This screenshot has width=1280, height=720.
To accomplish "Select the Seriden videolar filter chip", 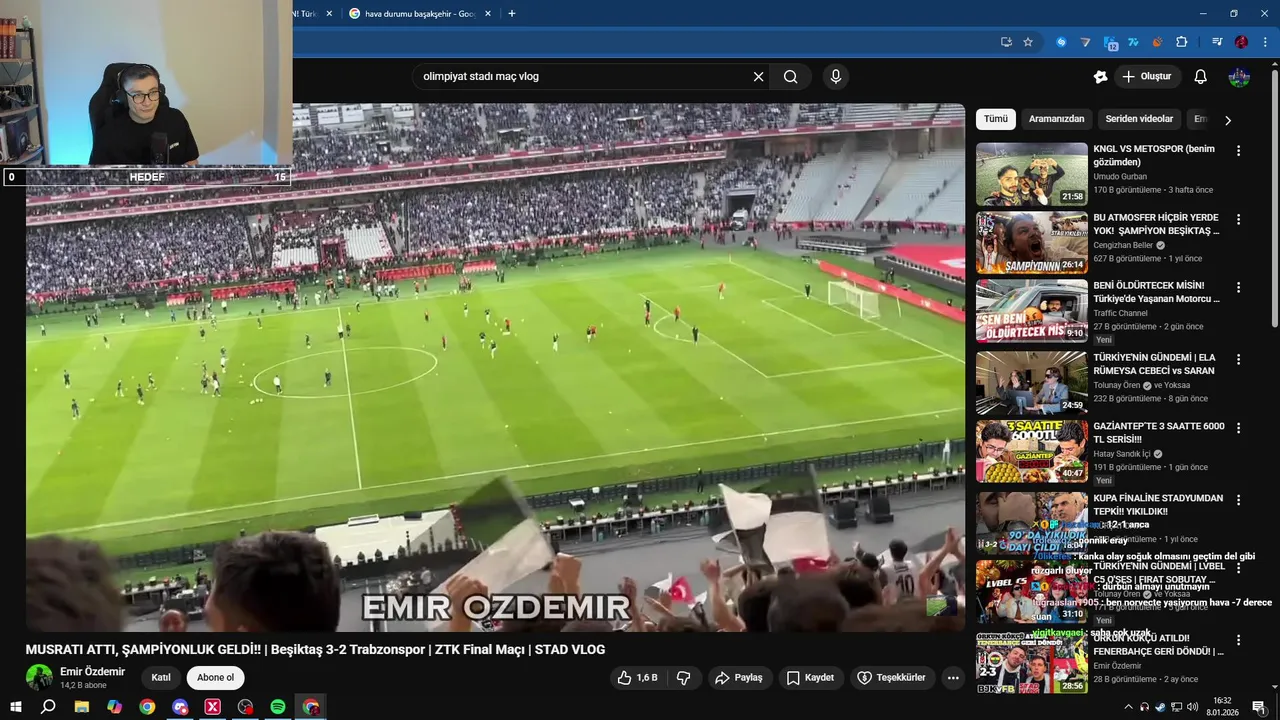I will [x=1139, y=119].
